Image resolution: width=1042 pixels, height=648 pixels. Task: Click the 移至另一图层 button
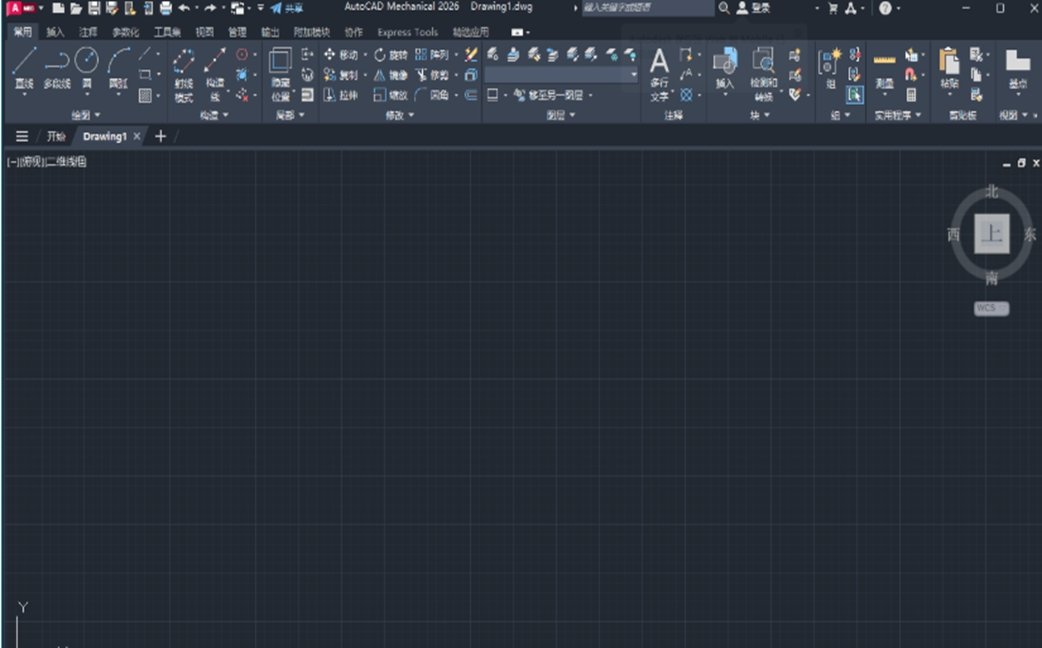(x=548, y=95)
